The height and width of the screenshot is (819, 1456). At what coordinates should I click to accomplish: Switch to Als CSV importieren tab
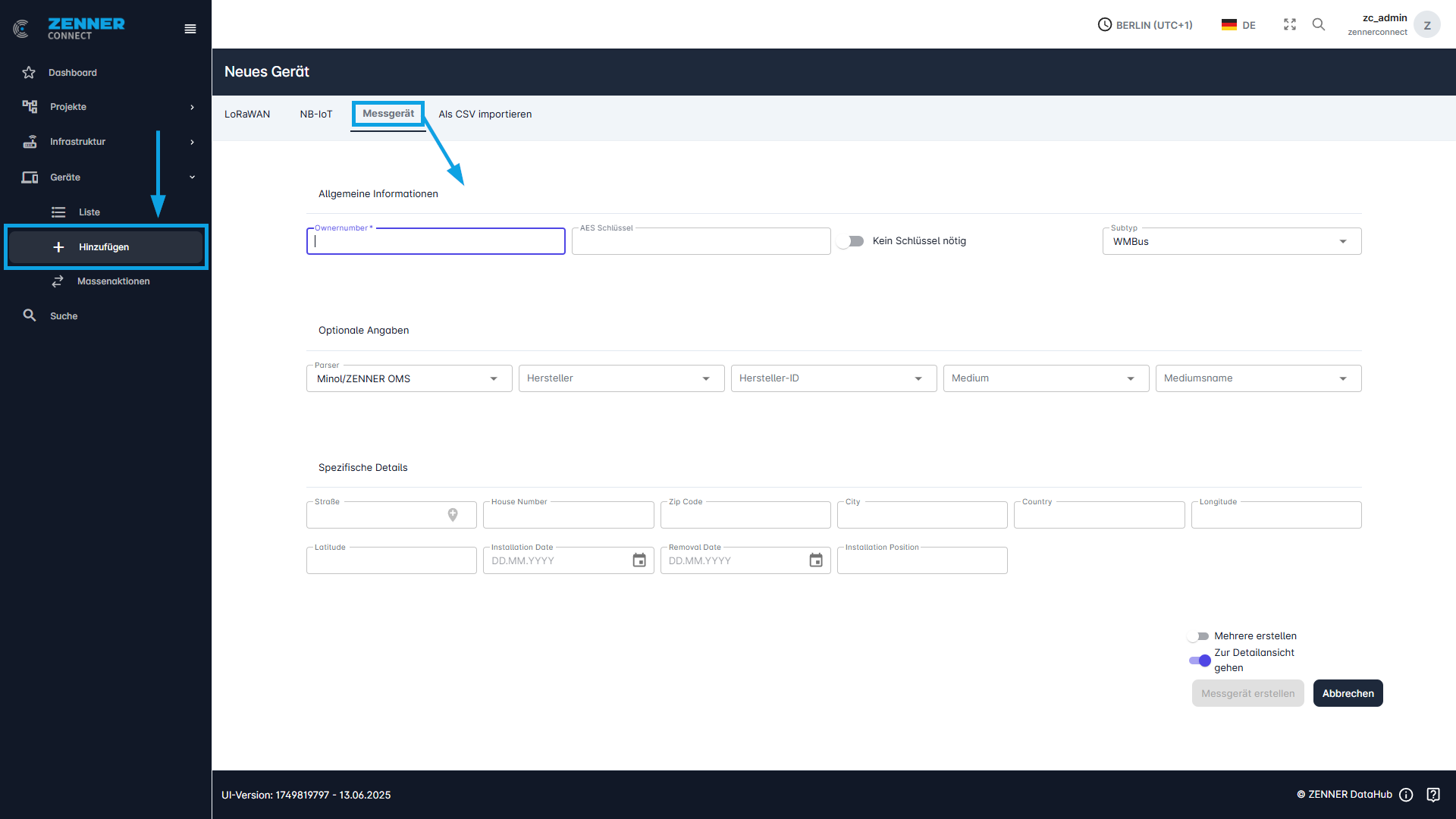click(x=485, y=115)
